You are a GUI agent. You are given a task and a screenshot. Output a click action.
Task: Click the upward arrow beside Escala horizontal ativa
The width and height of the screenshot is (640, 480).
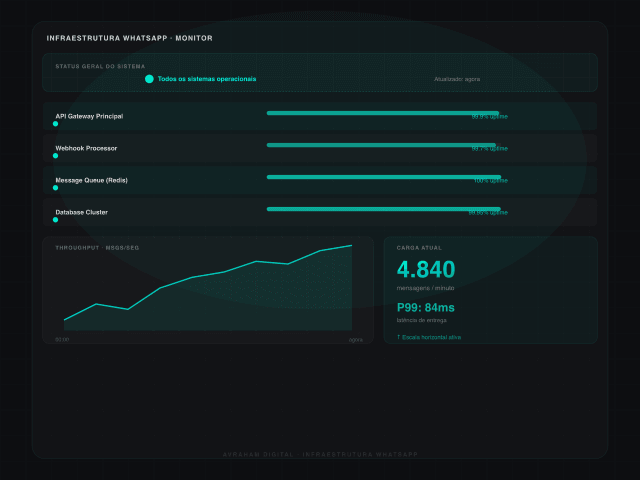point(398,337)
